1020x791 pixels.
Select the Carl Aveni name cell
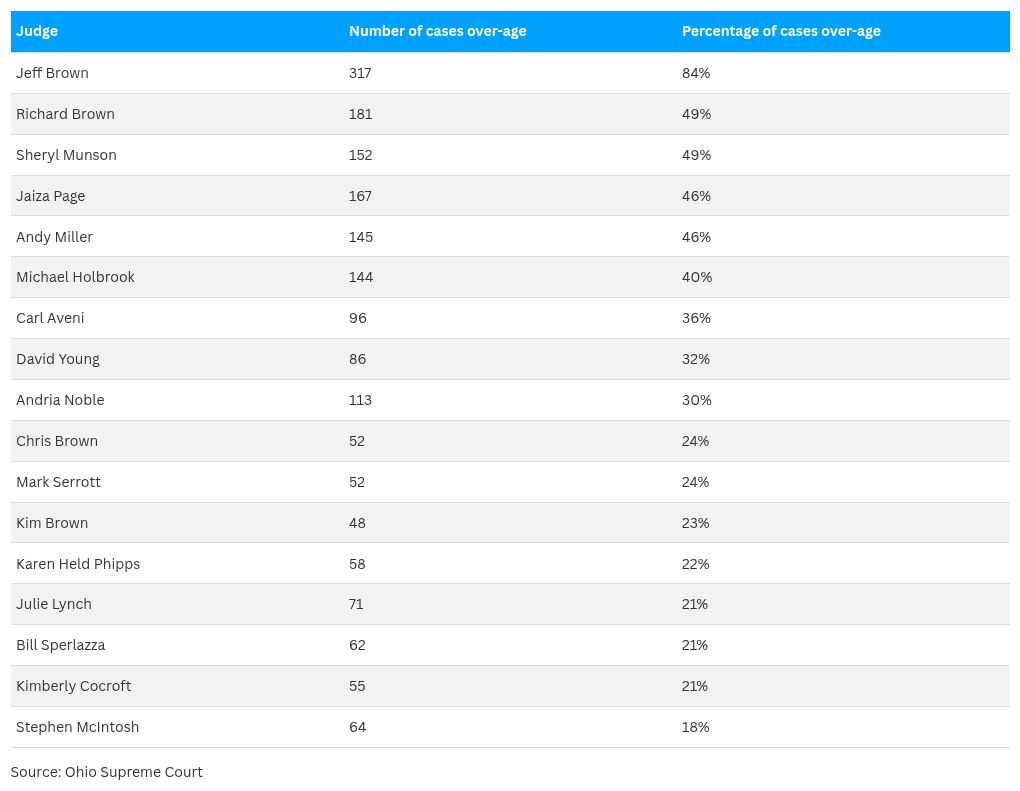tap(50, 318)
